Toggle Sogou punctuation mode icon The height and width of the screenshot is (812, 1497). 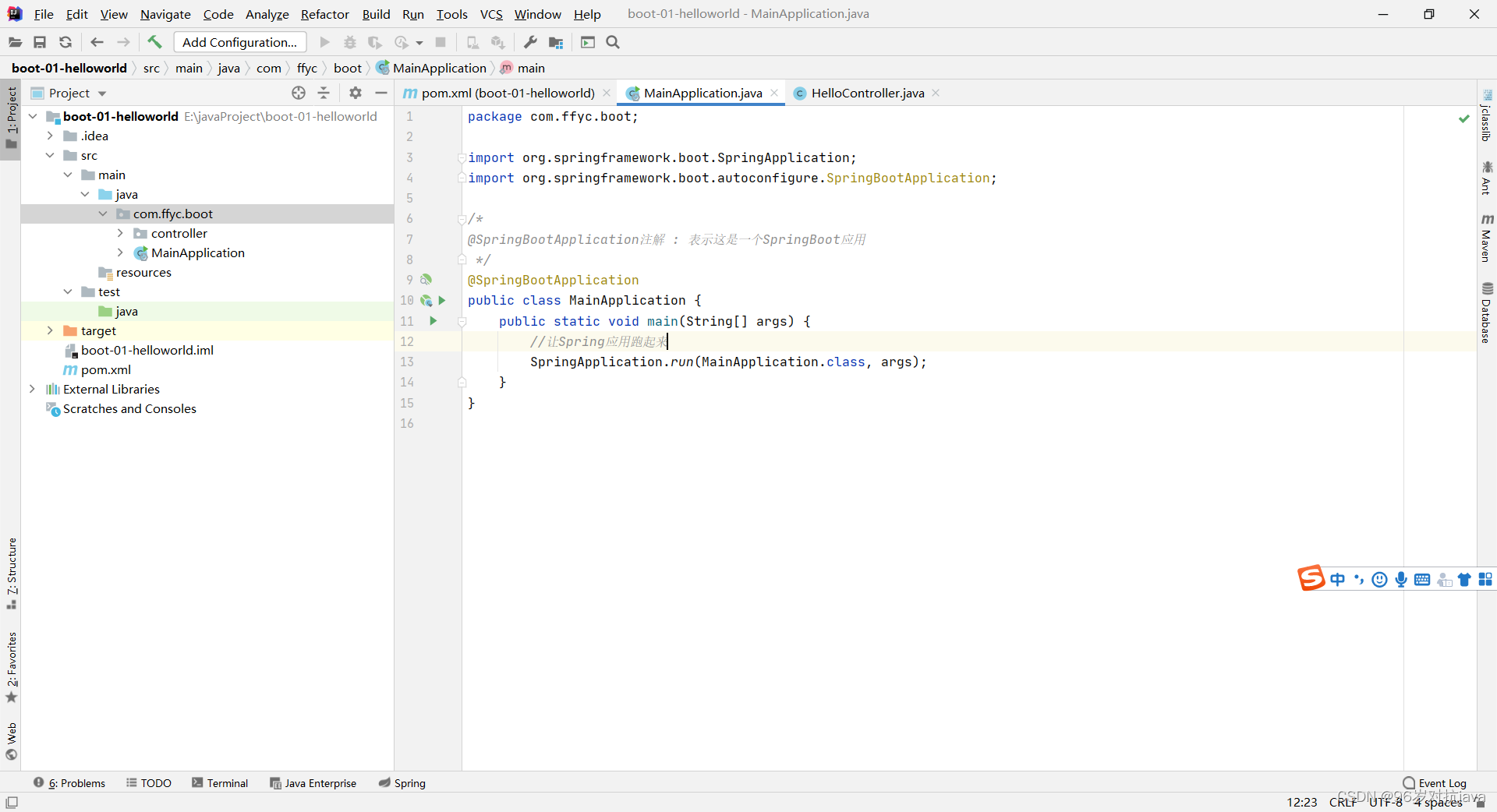pos(1359,579)
